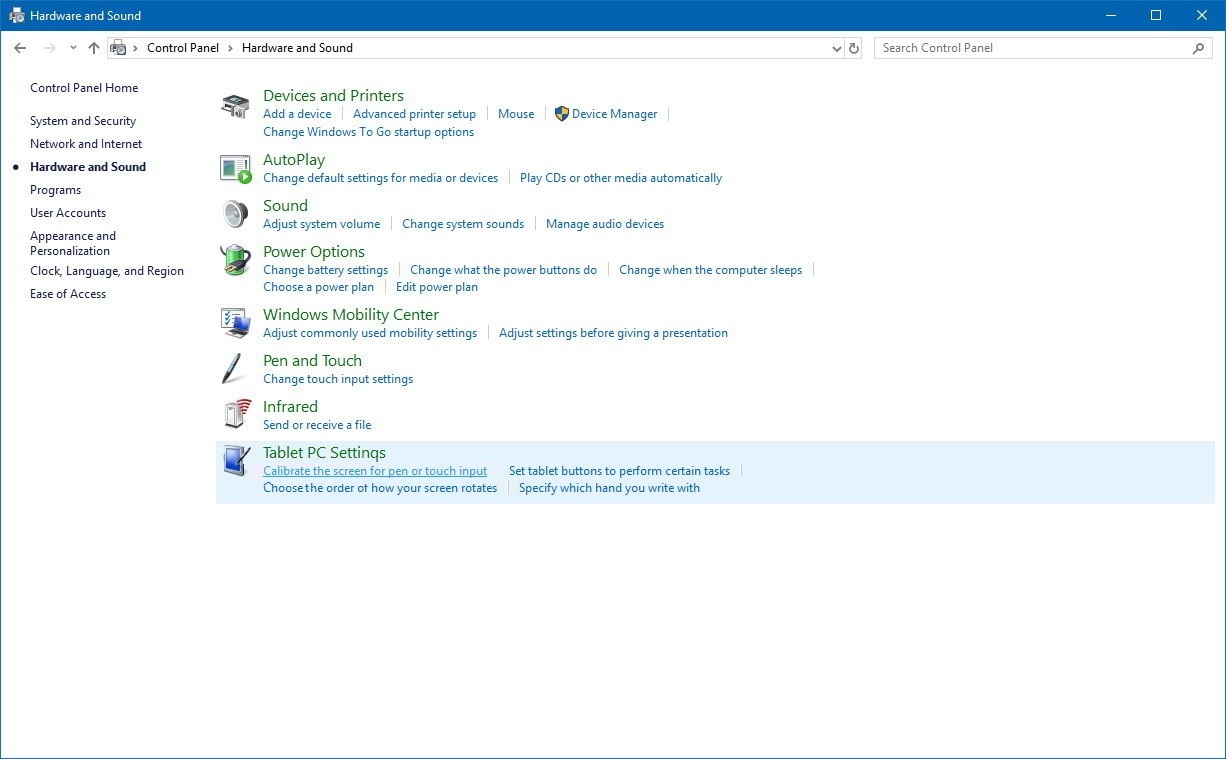Viewport: 1226px width, 759px height.
Task: Open User Accounts category
Action: 68,213
